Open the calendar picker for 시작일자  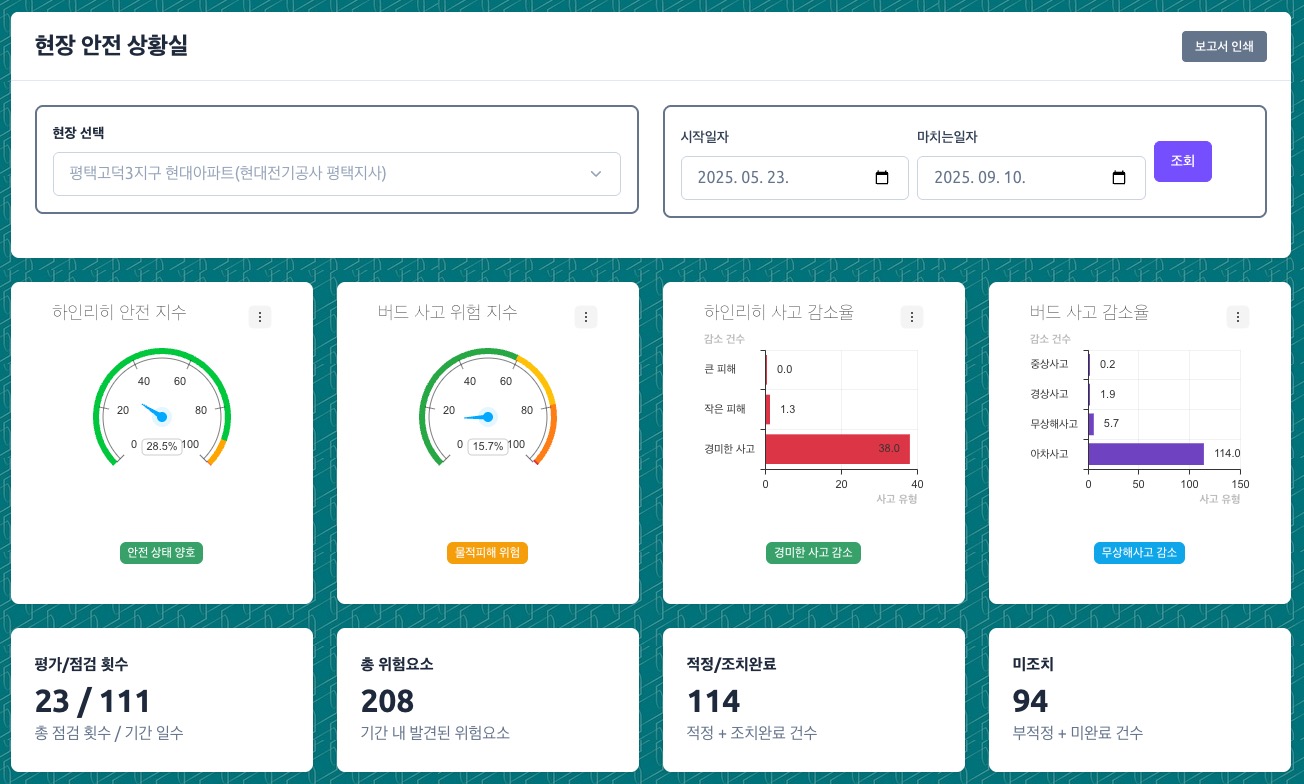tap(882, 178)
